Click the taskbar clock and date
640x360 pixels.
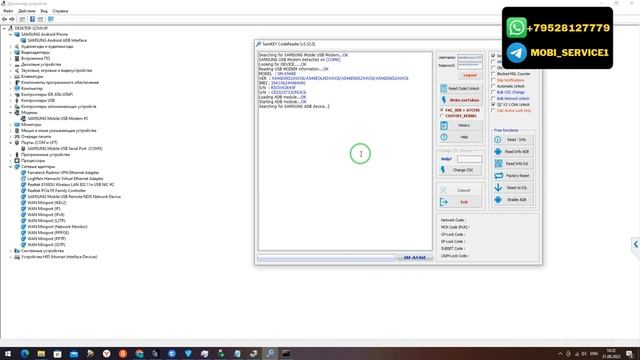point(611,353)
